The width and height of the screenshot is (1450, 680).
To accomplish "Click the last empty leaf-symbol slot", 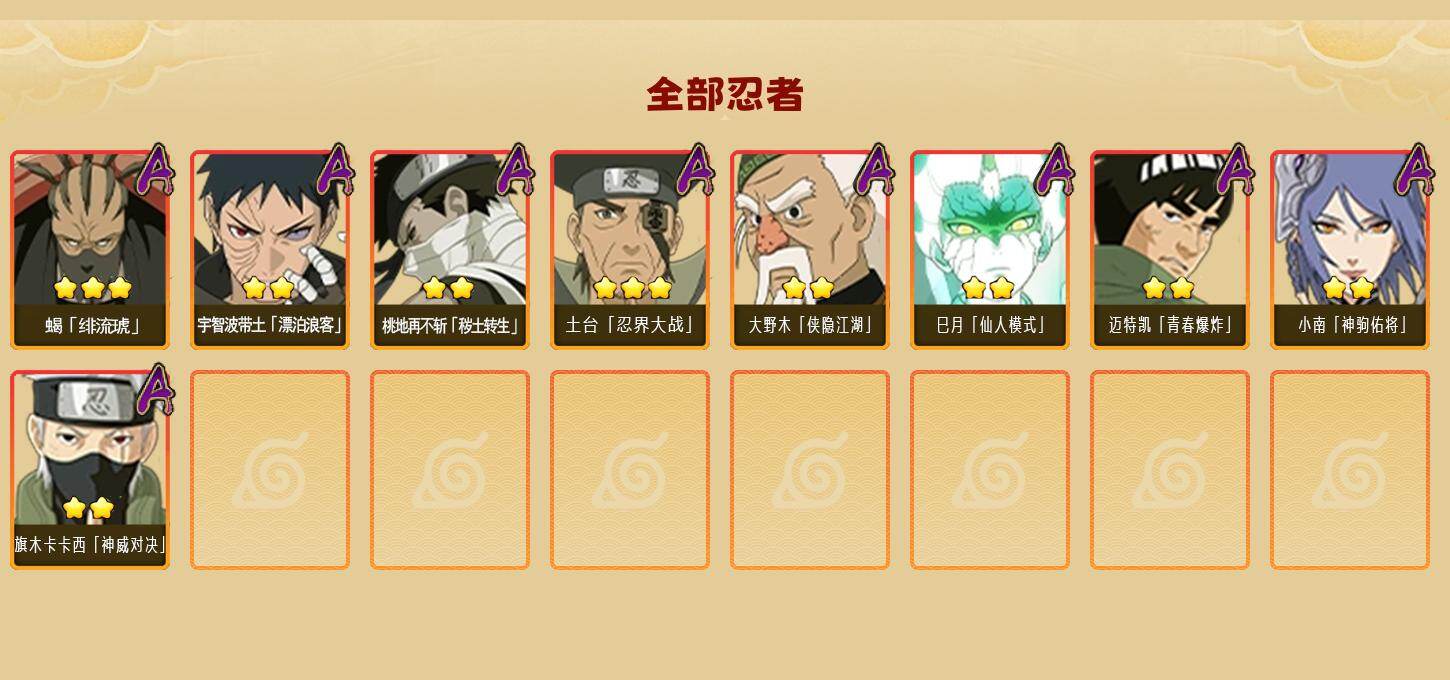I will click(x=1350, y=470).
